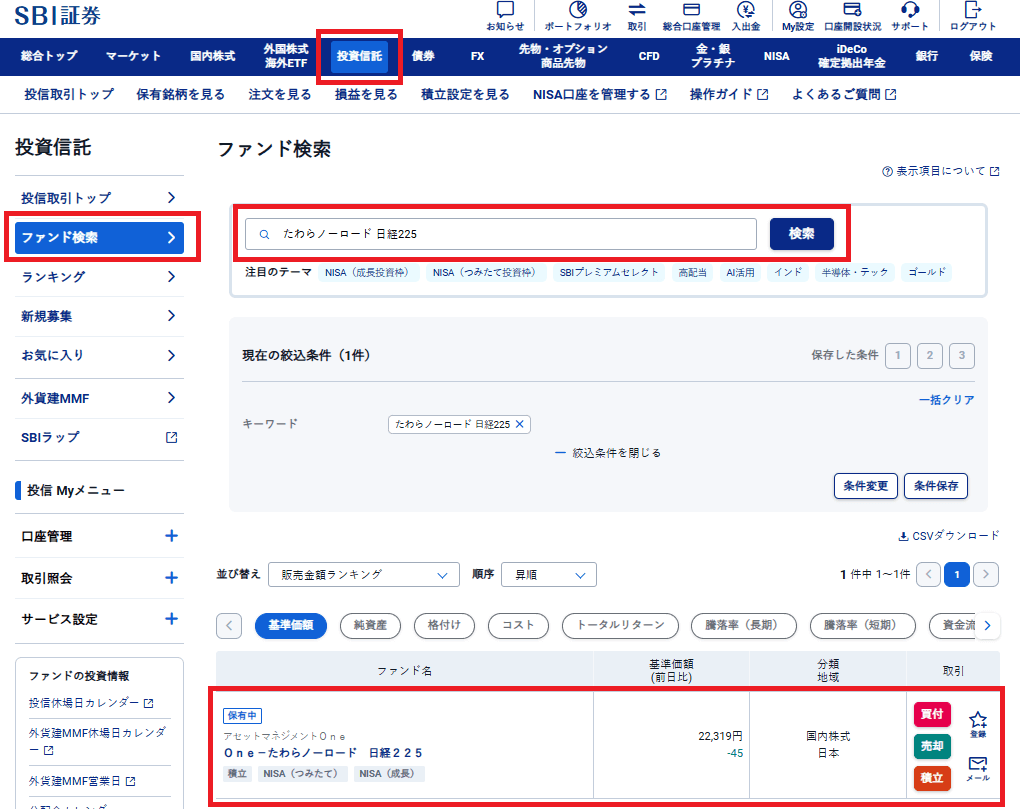Open fund Ｏｎｅ－たわらノーロード 日経２２５

click(323, 753)
